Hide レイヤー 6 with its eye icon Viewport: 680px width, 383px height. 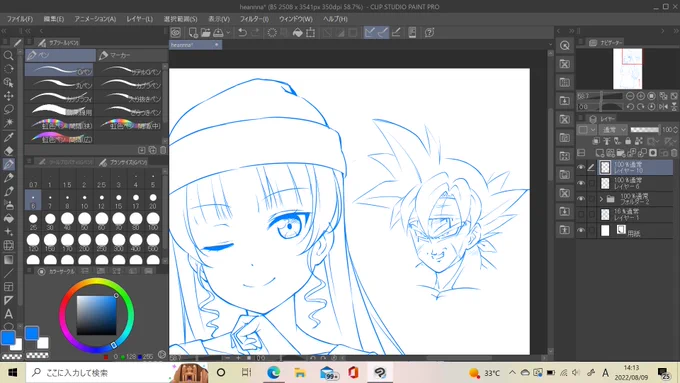click(581, 183)
